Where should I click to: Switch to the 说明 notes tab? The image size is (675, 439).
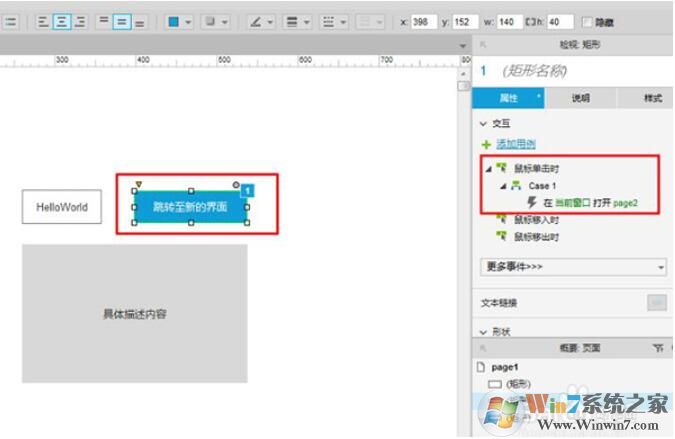(x=580, y=98)
